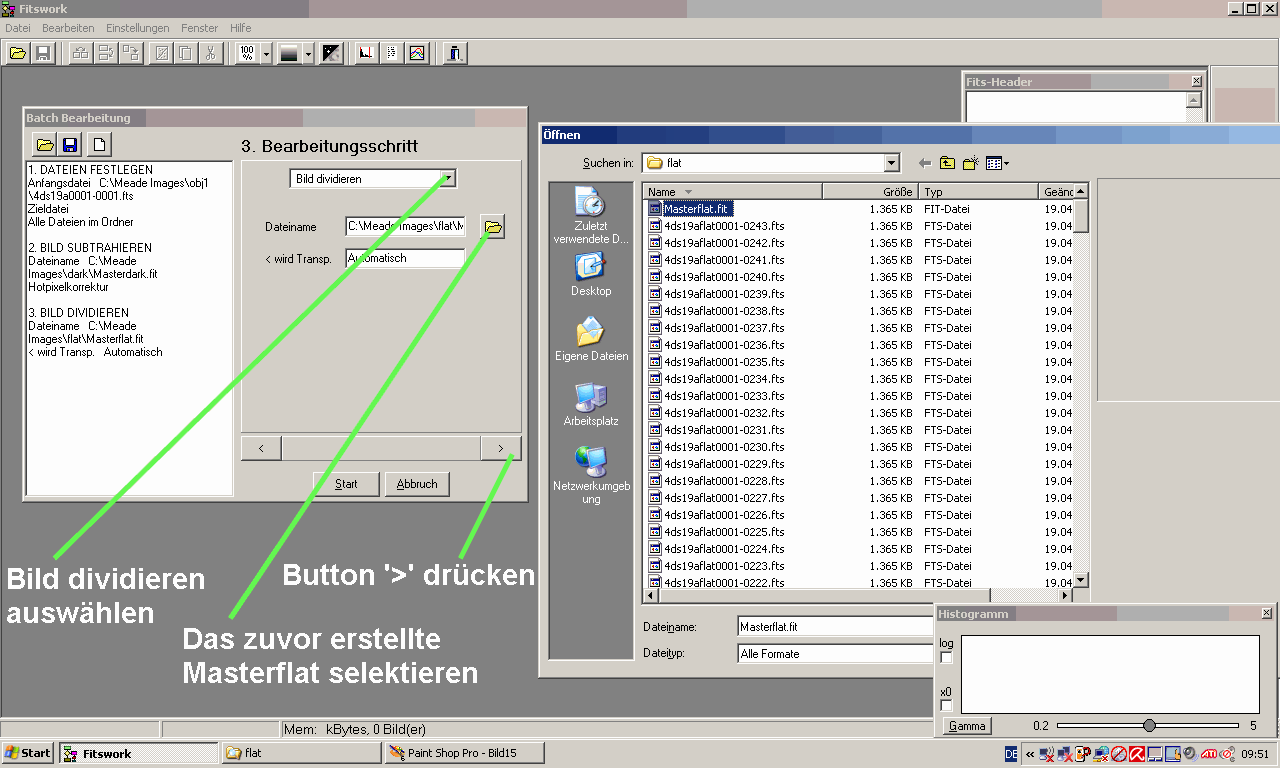Open Desktop shortcut in places sidebar

click(x=591, y=274)
